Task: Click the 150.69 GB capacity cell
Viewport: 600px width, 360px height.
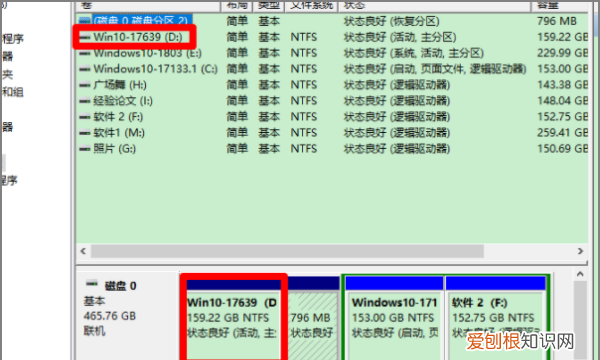Action: (x=562, y=149)
